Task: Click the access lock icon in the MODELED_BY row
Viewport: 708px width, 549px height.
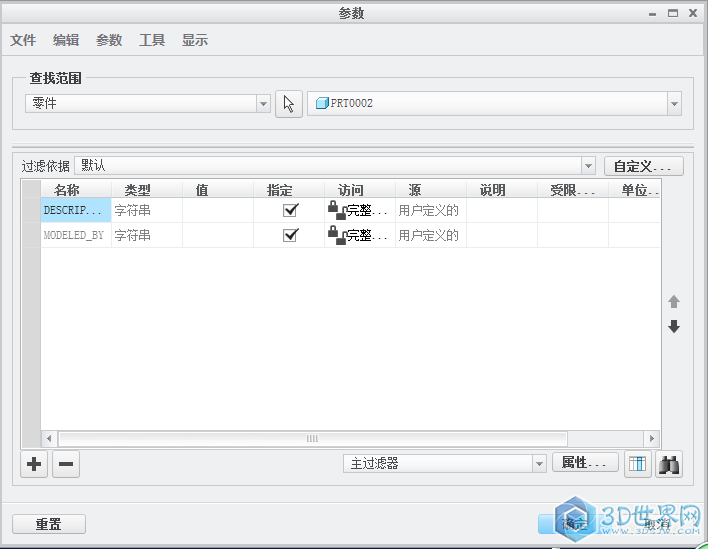Action: tap(336, 235)
